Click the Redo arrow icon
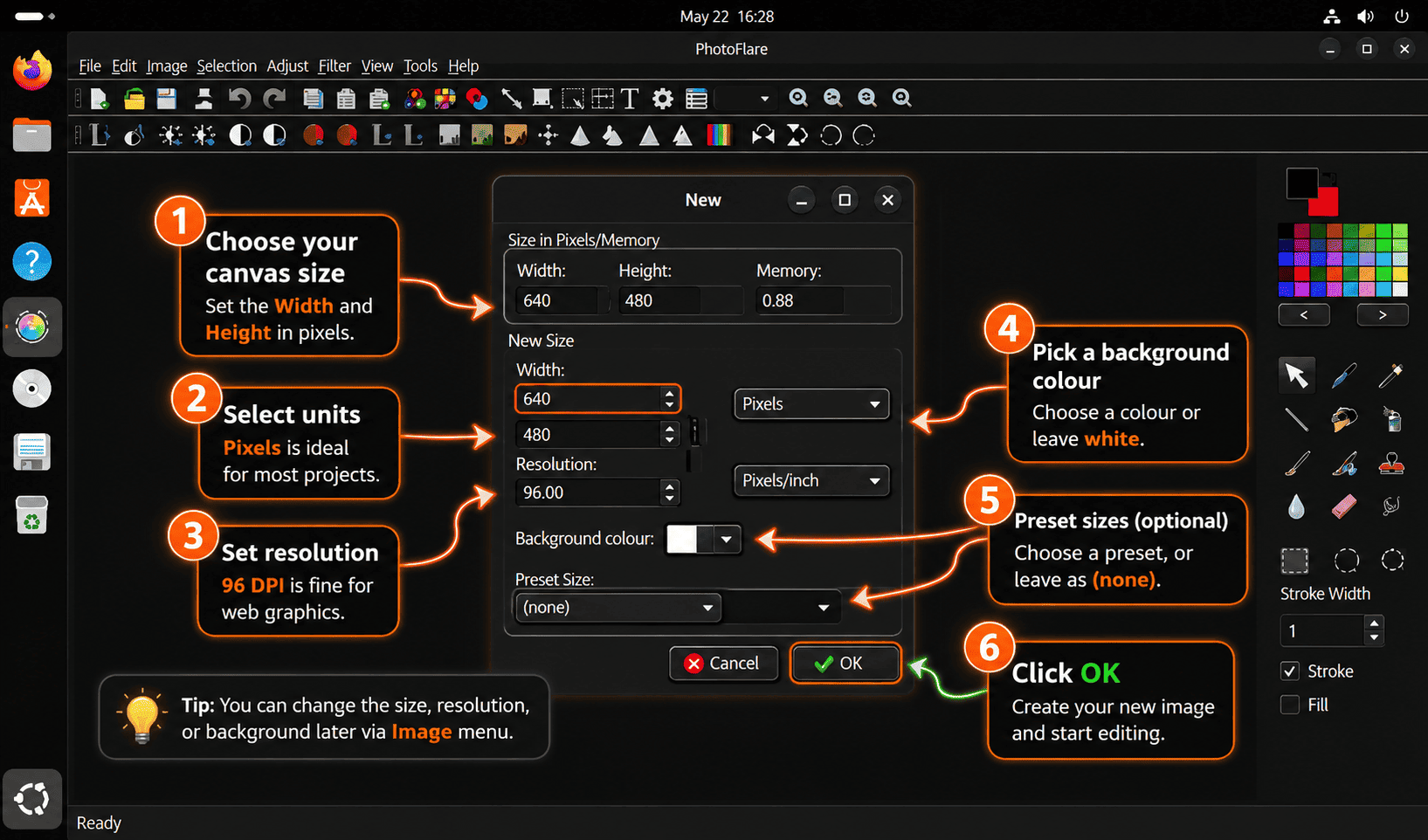 275,99
